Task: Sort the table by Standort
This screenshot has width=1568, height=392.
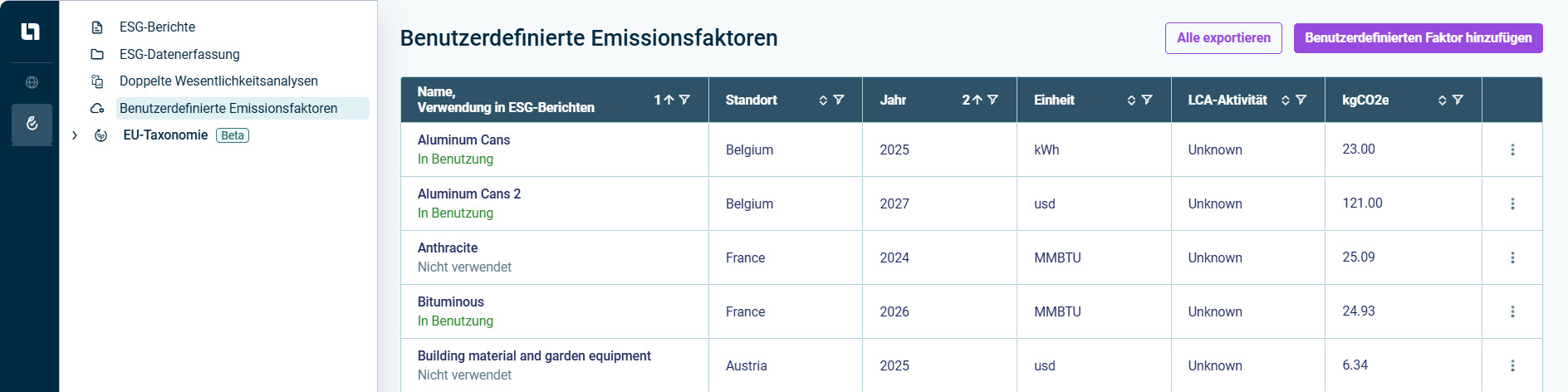Action: tap(823, 100)
